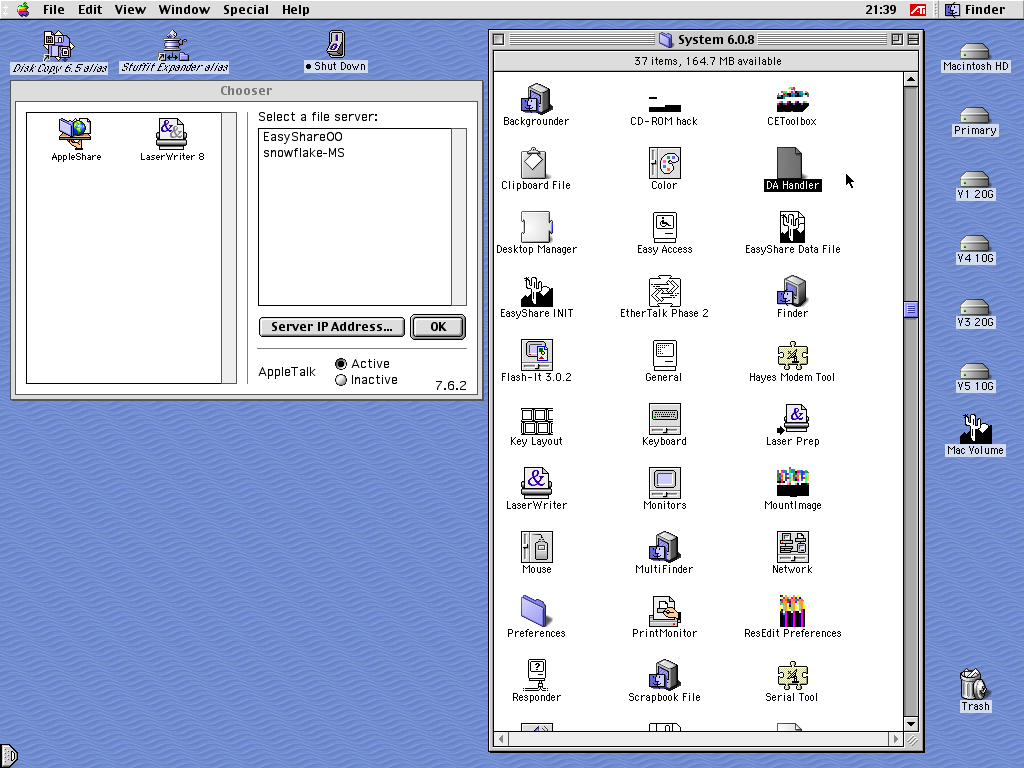1024x768 pixels.
Task: Open the File menu
Action: click(x=54, y=9)
